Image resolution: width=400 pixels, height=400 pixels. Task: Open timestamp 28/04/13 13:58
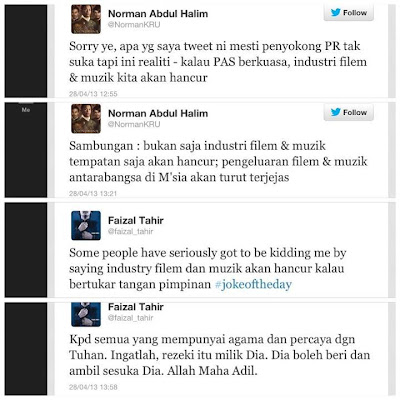[x=93, y=387]
